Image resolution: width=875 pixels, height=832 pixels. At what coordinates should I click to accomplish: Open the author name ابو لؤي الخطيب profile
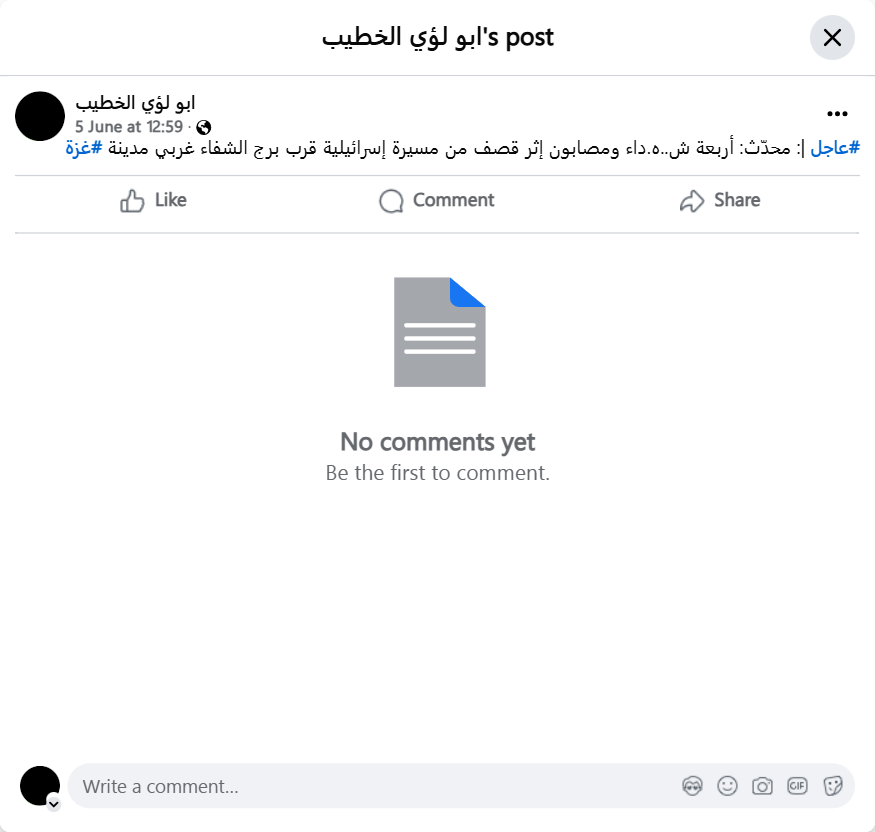pyautogui.click(x=136, y=103)
